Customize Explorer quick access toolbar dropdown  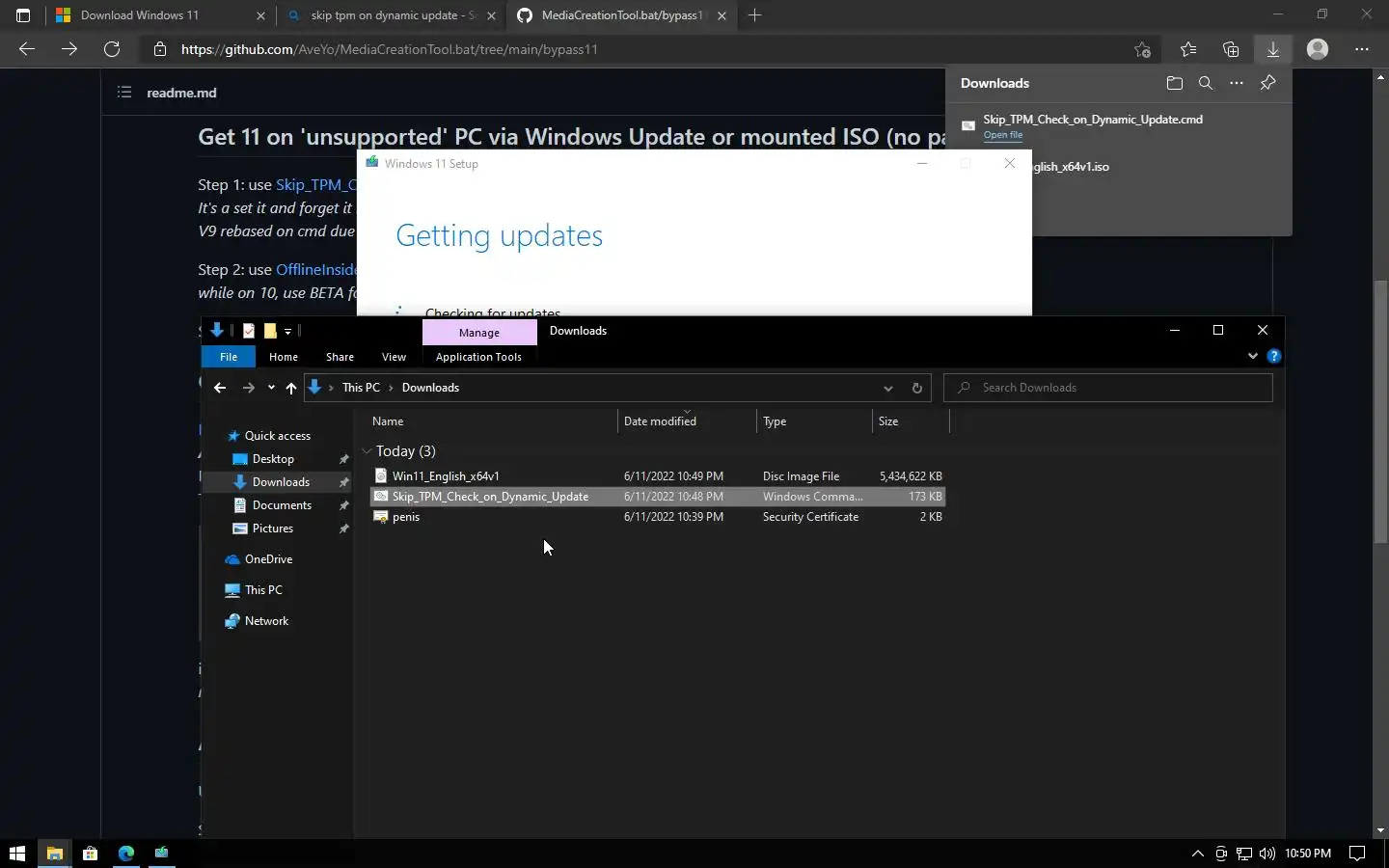[x=287, y=331]
